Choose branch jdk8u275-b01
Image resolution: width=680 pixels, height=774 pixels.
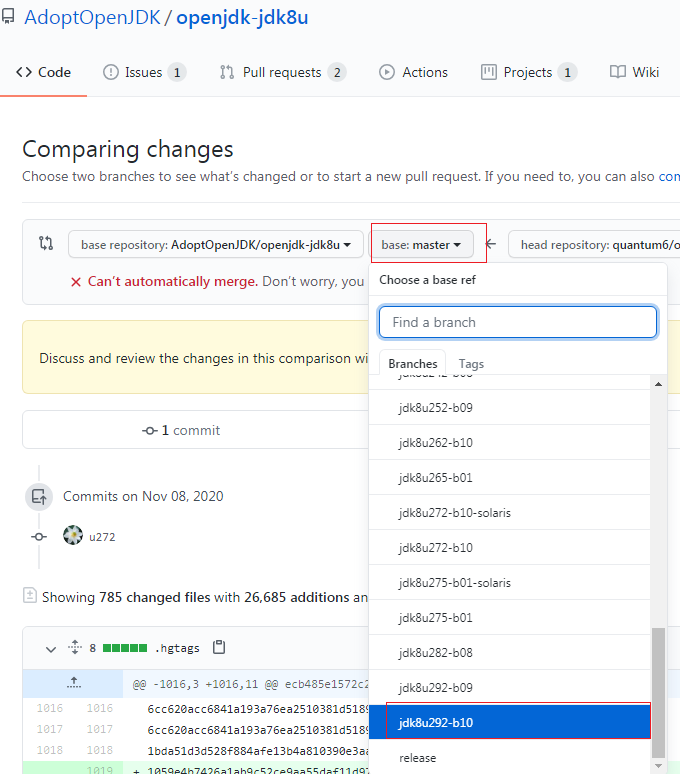(509, 618)
